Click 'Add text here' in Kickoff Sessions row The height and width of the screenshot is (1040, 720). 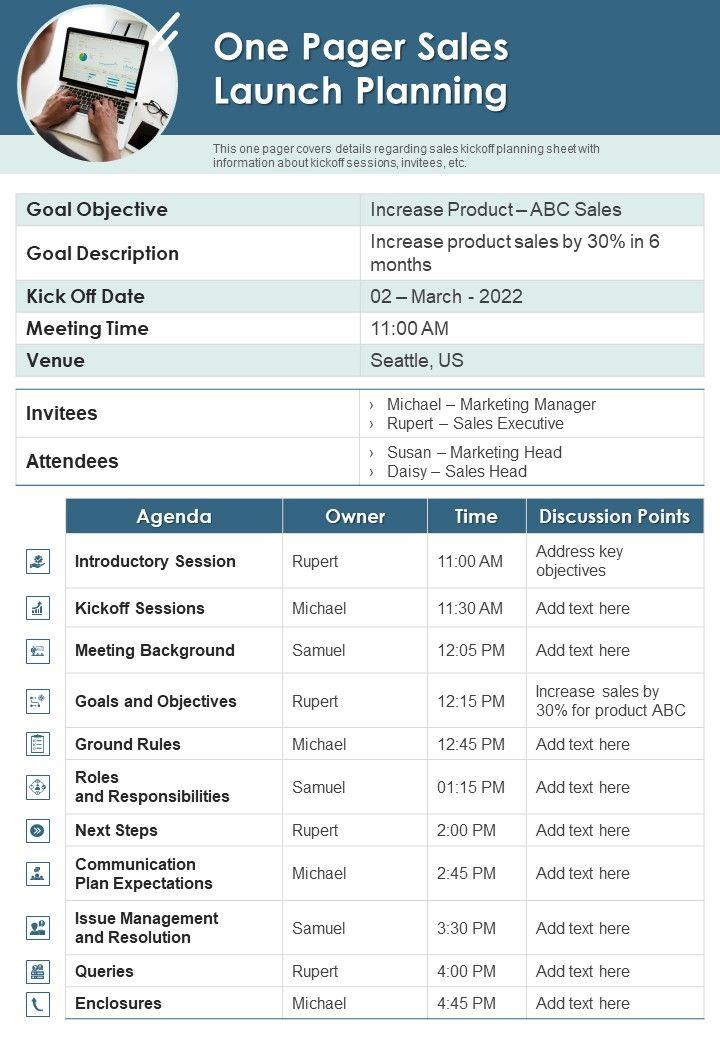pyautogui.click(x=583, y=608)
